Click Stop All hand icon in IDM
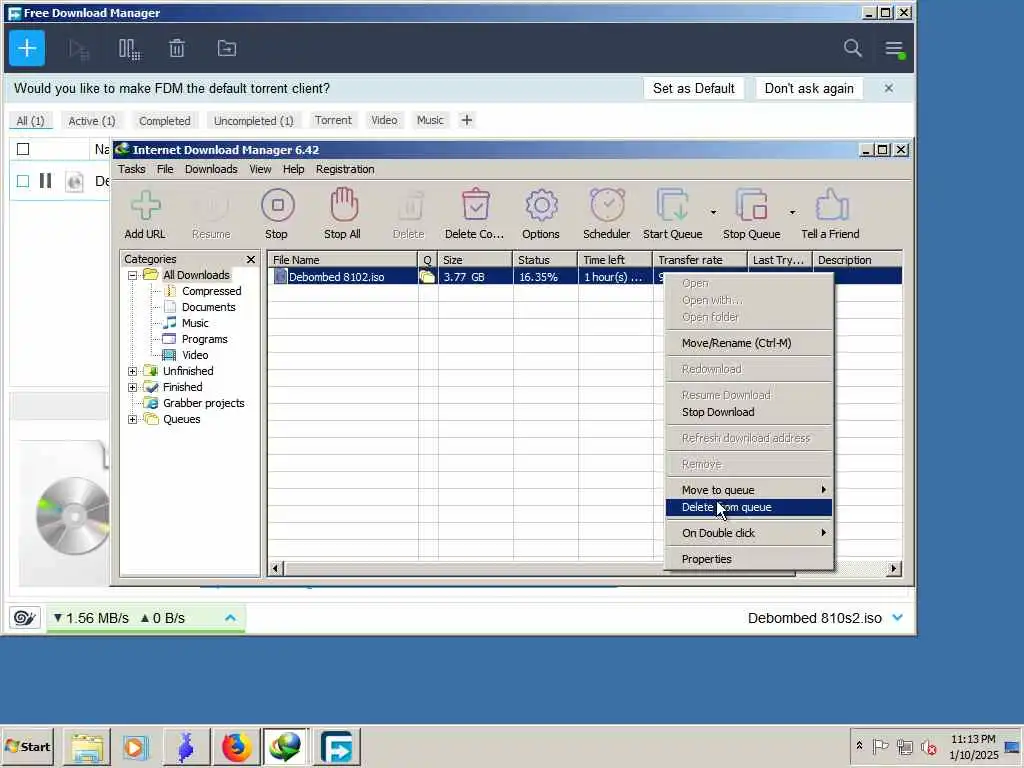Viewport: 1024px width, 768px height. point(343,214)
